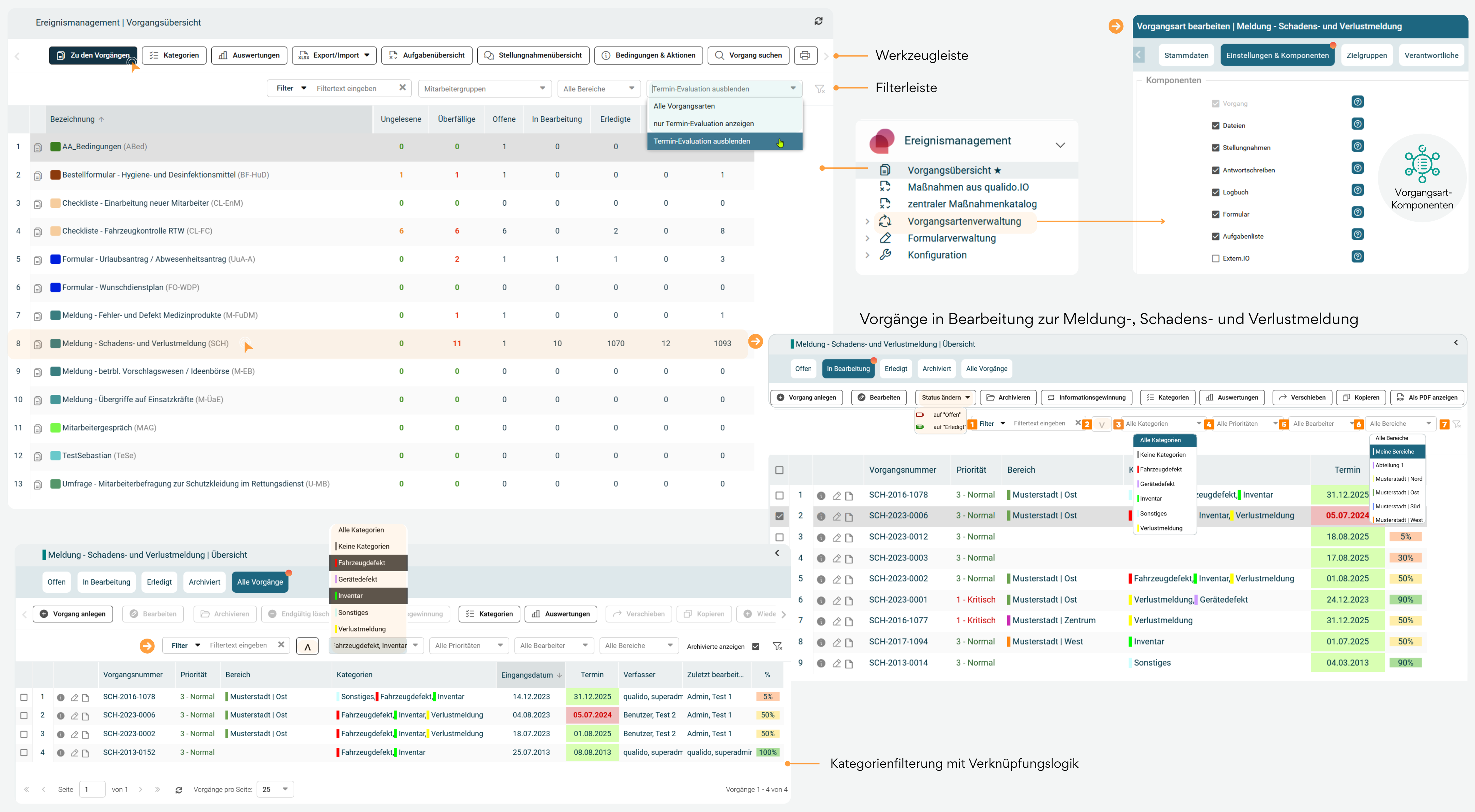This screenshot has height=812, width=1475.
Task: Open the Alle Prioritäten dropdown in bottom filter bar
Action: click(x=468, y=646)
